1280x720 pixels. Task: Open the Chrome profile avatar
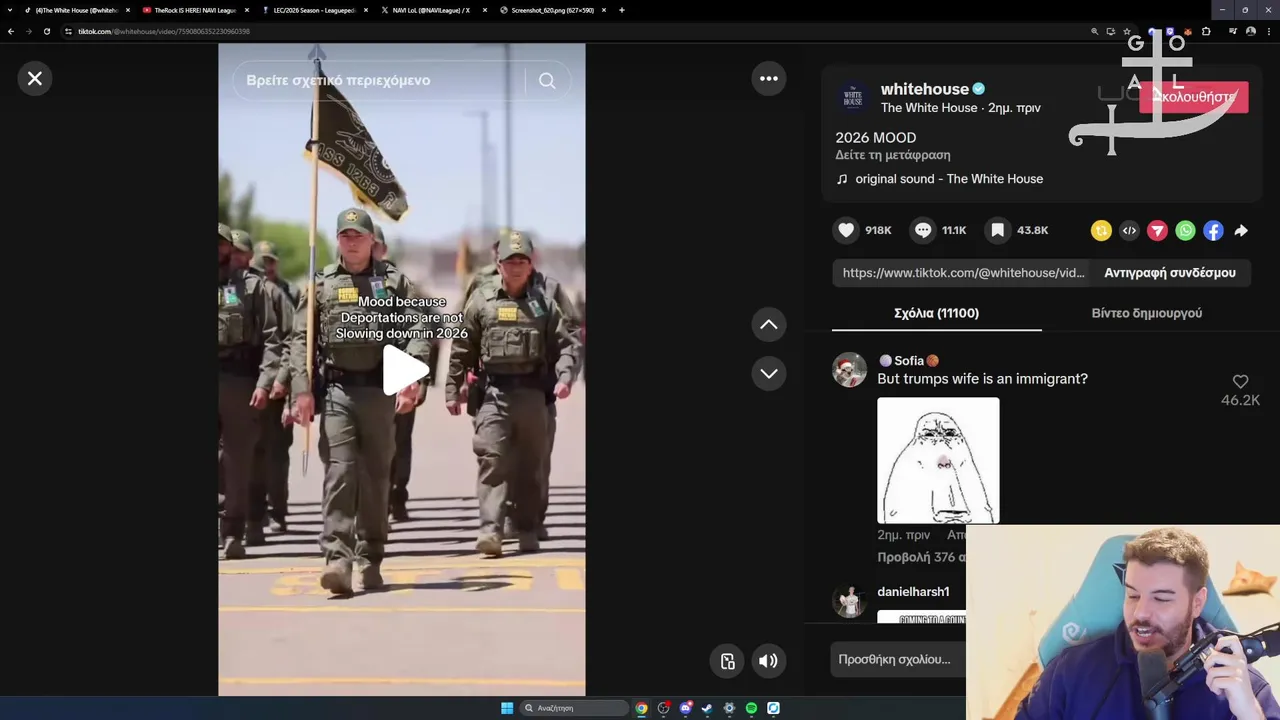coord(1251,31)
